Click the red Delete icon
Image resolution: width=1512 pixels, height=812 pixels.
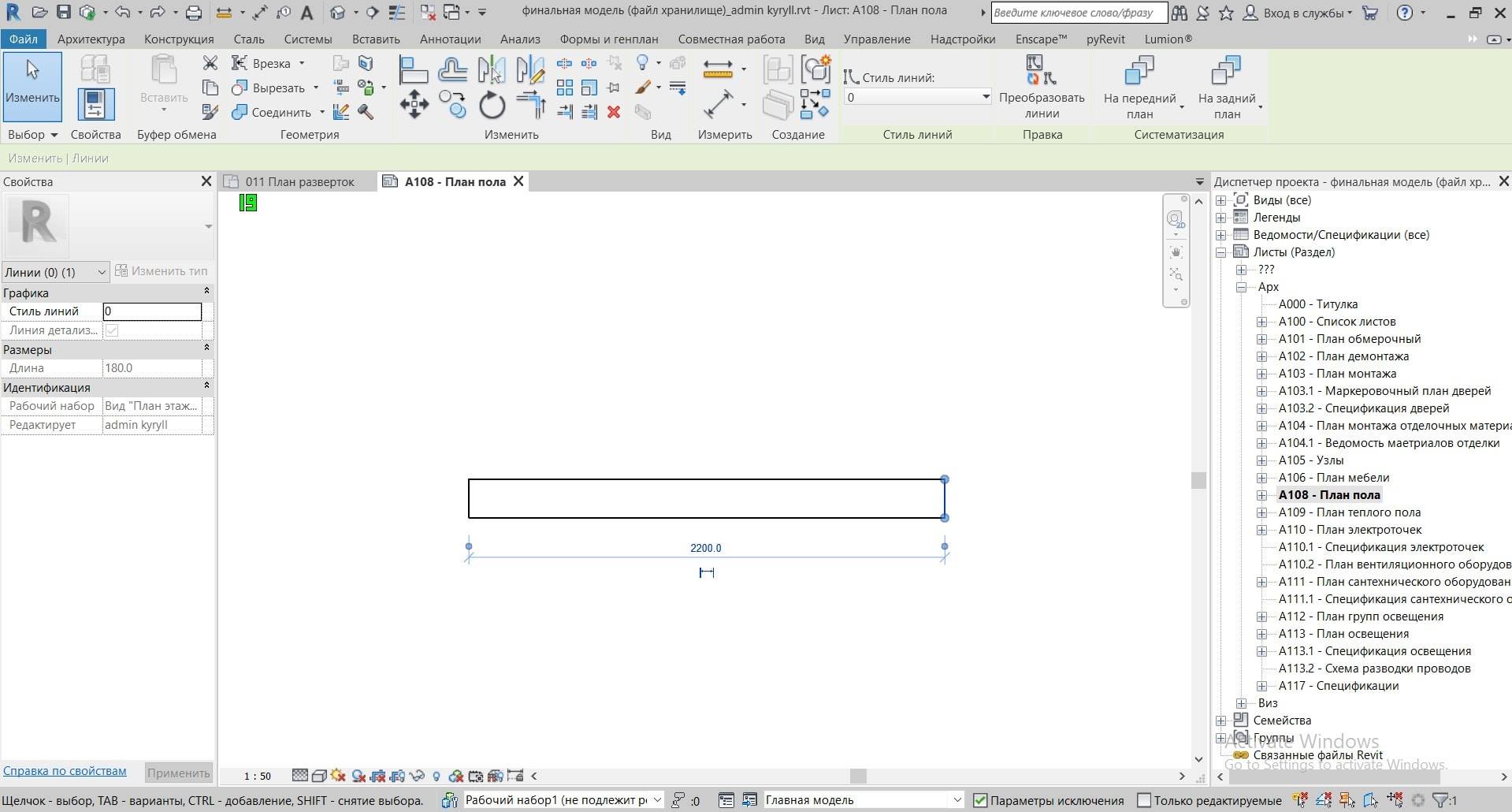614,112
